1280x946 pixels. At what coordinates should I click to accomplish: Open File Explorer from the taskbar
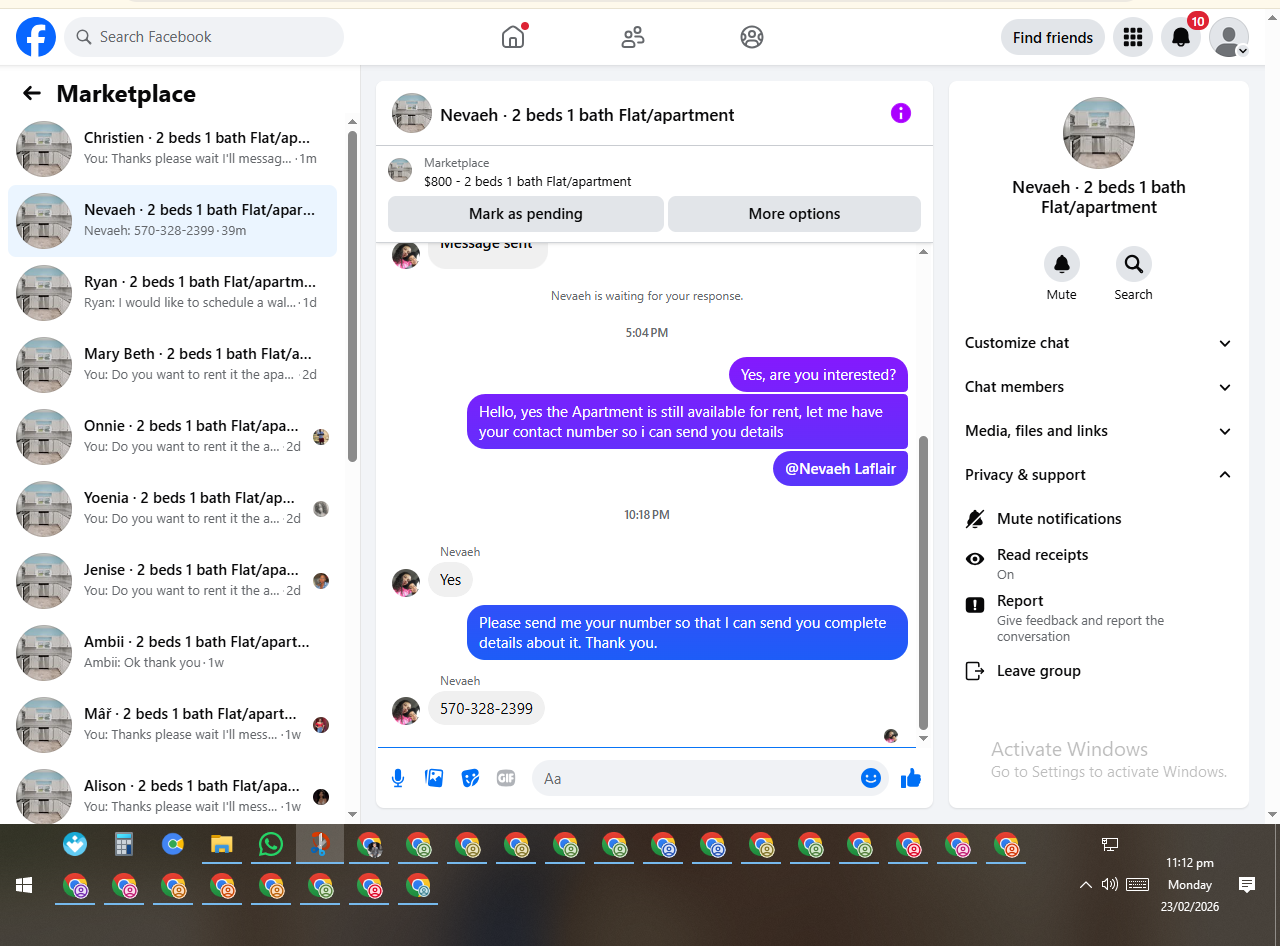point(222,845)
